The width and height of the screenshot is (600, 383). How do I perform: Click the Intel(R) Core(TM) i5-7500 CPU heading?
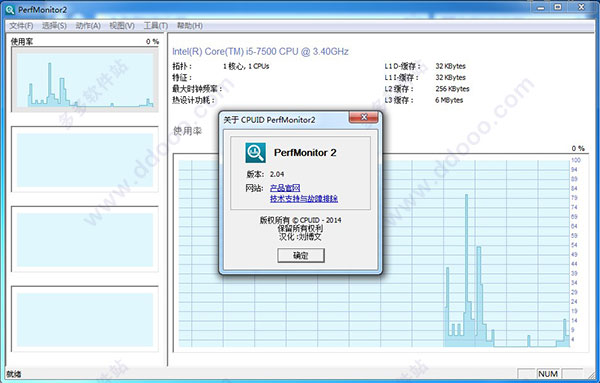260,51
